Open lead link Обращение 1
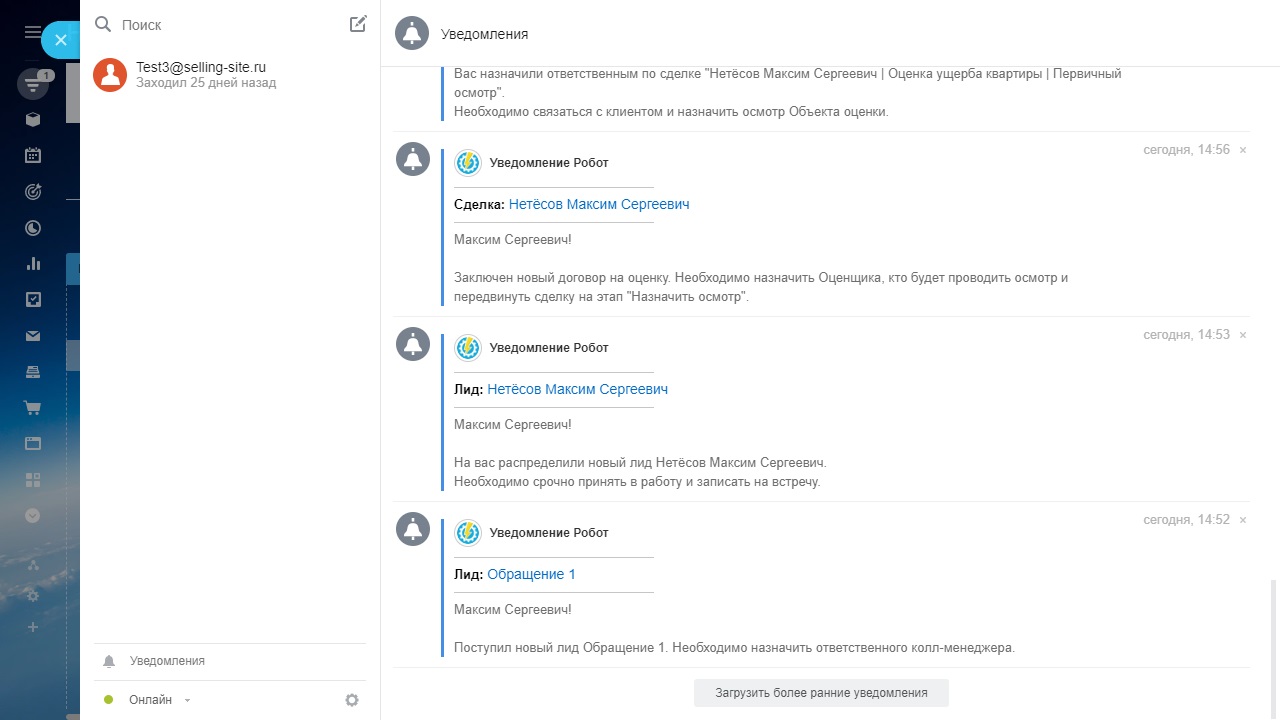This screenshot has height=720, width=1280. [531, 574]
